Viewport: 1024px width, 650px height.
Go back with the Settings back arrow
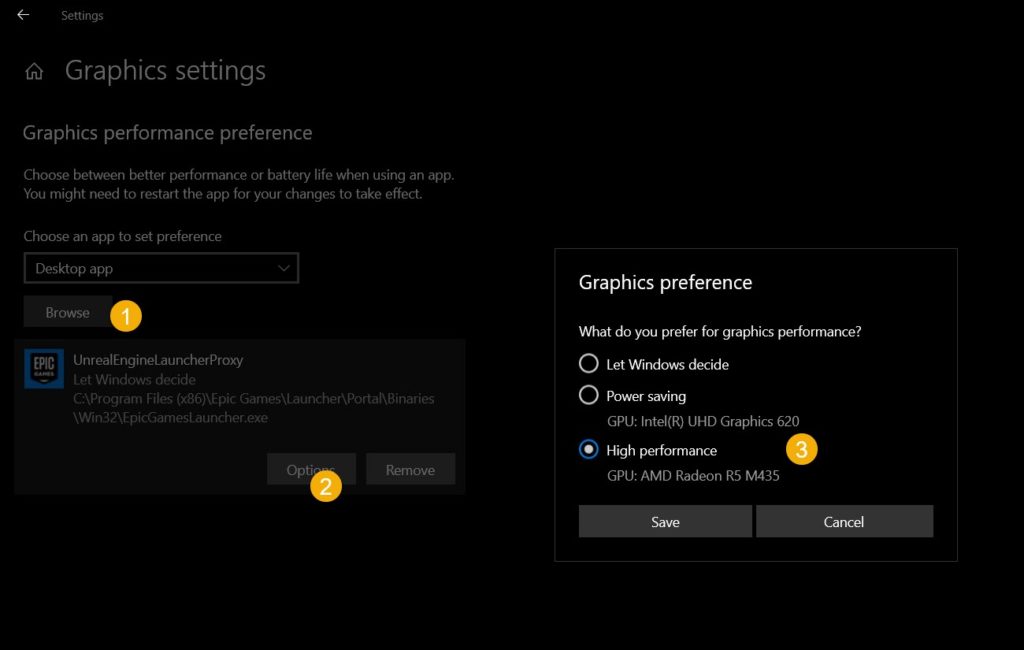pos(24,15)
